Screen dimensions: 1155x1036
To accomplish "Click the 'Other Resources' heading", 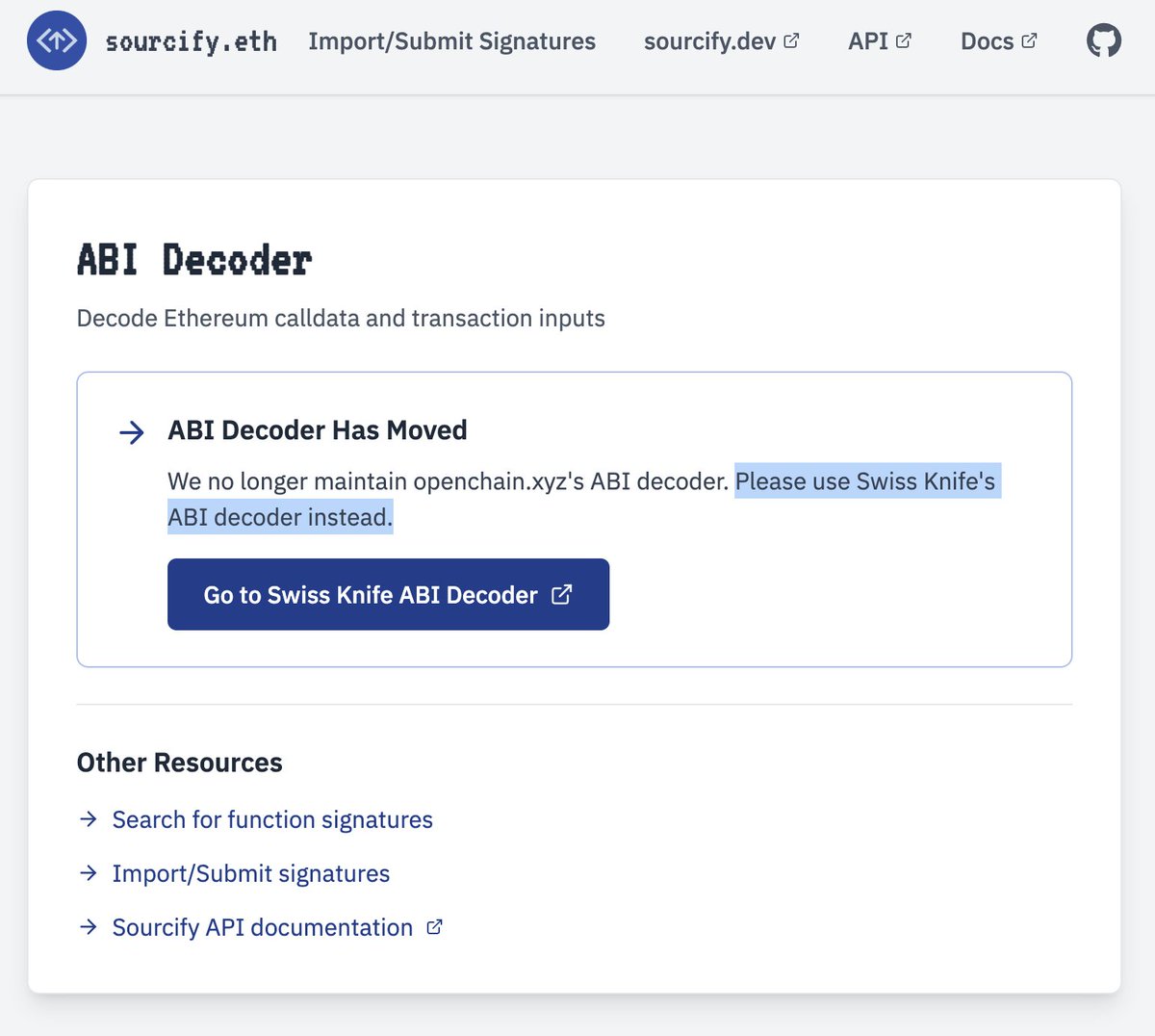I will [180, 763].
